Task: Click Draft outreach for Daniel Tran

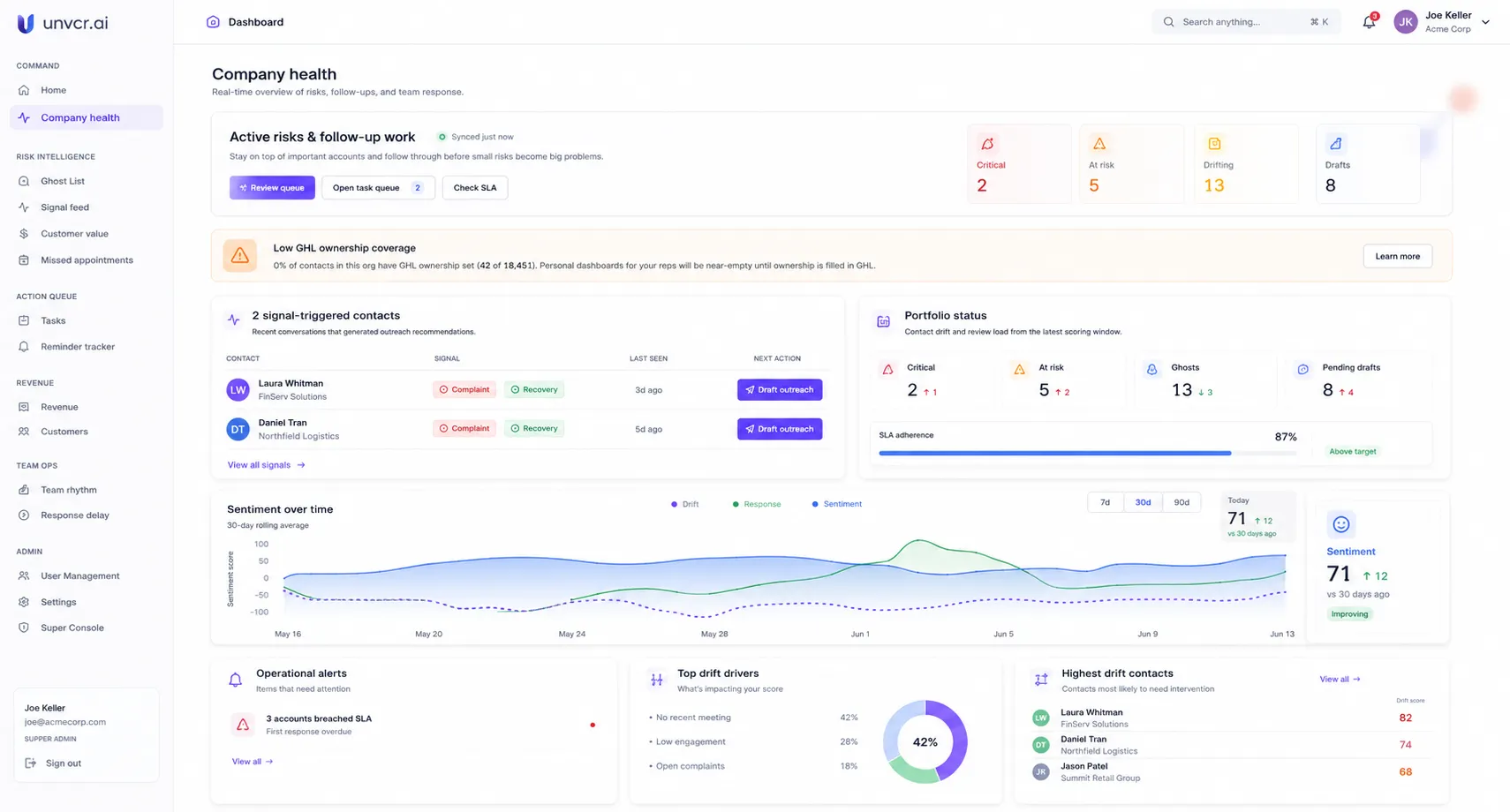Action: click(x=780, y=429)
